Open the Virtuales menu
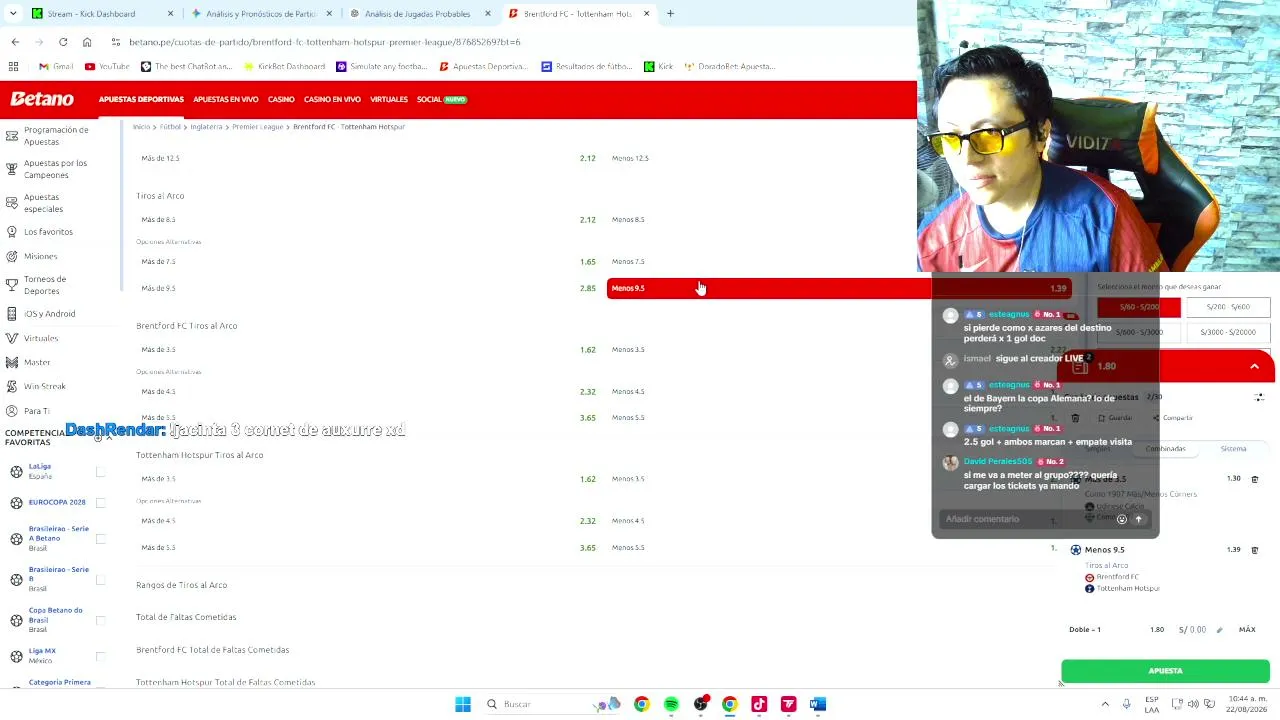 point(389,100)
